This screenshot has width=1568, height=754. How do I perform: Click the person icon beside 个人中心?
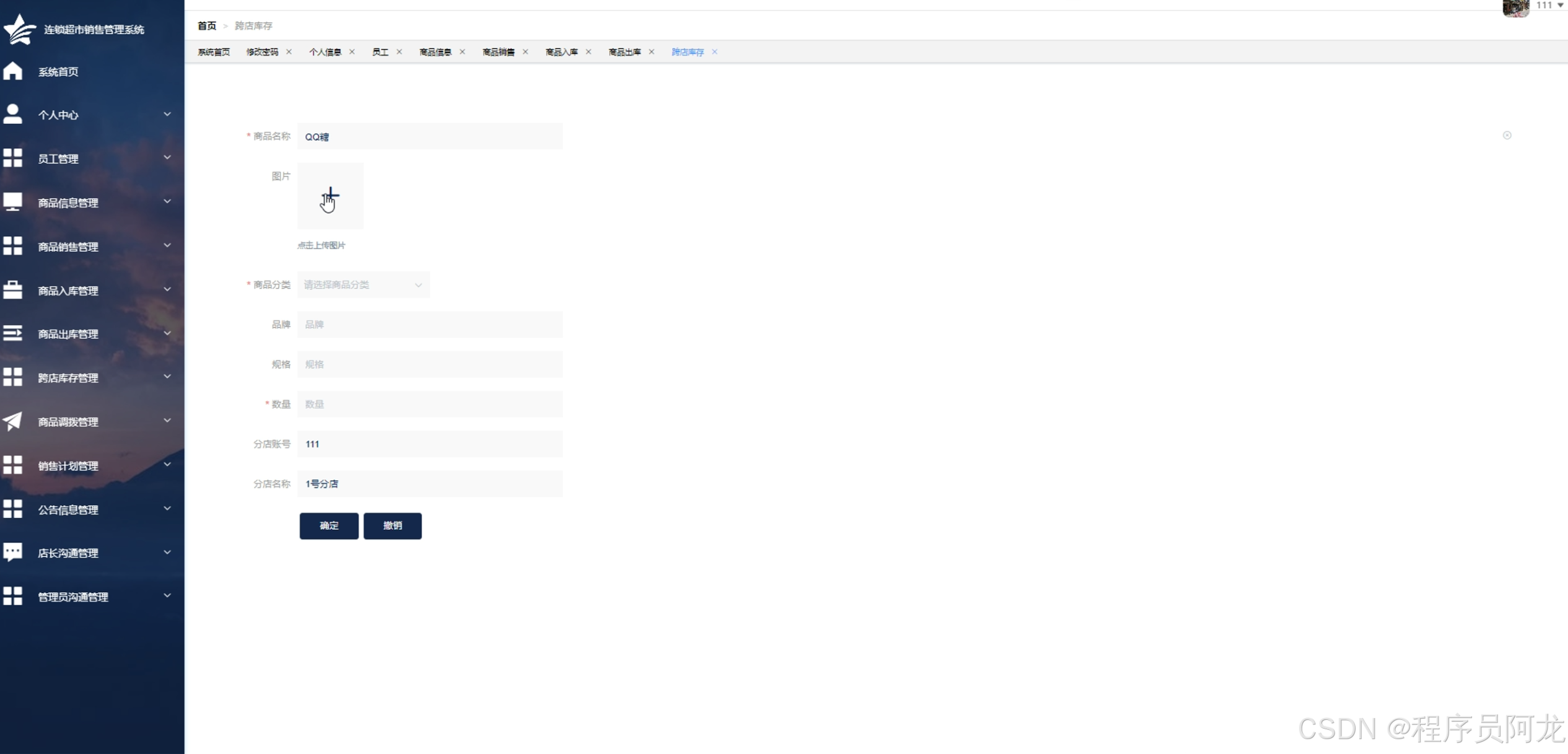click(x=12, y=115)
